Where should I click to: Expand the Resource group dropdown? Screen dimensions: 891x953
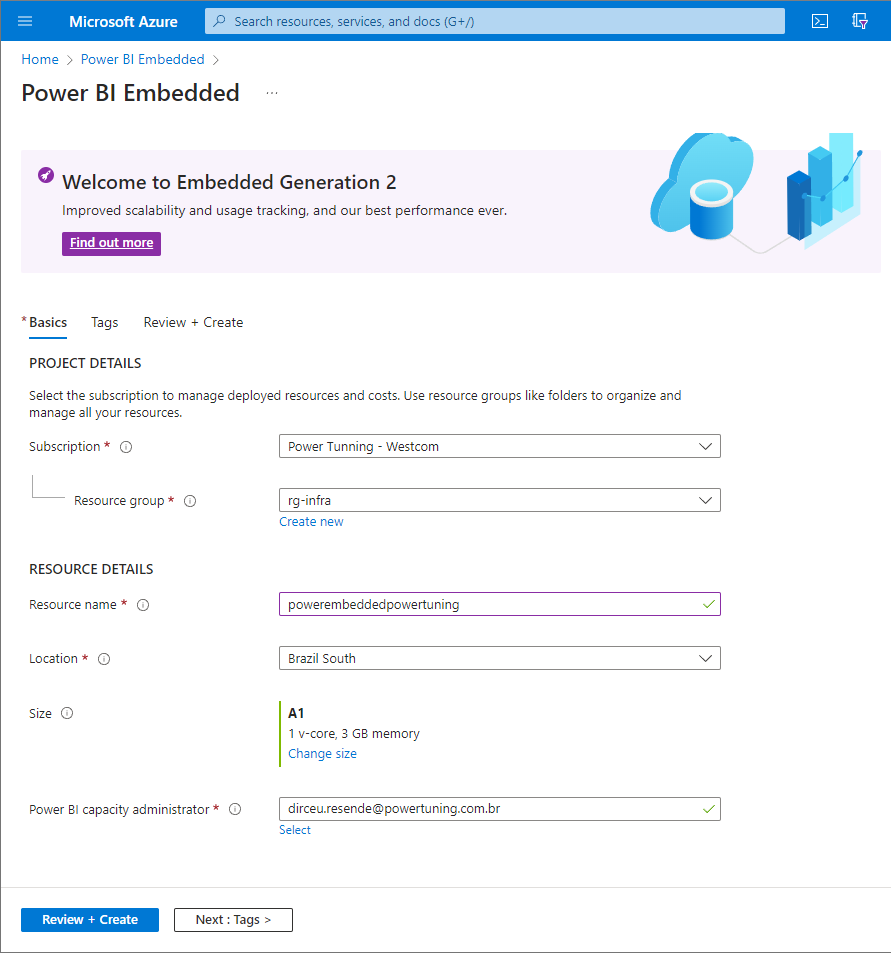(499, 500)
